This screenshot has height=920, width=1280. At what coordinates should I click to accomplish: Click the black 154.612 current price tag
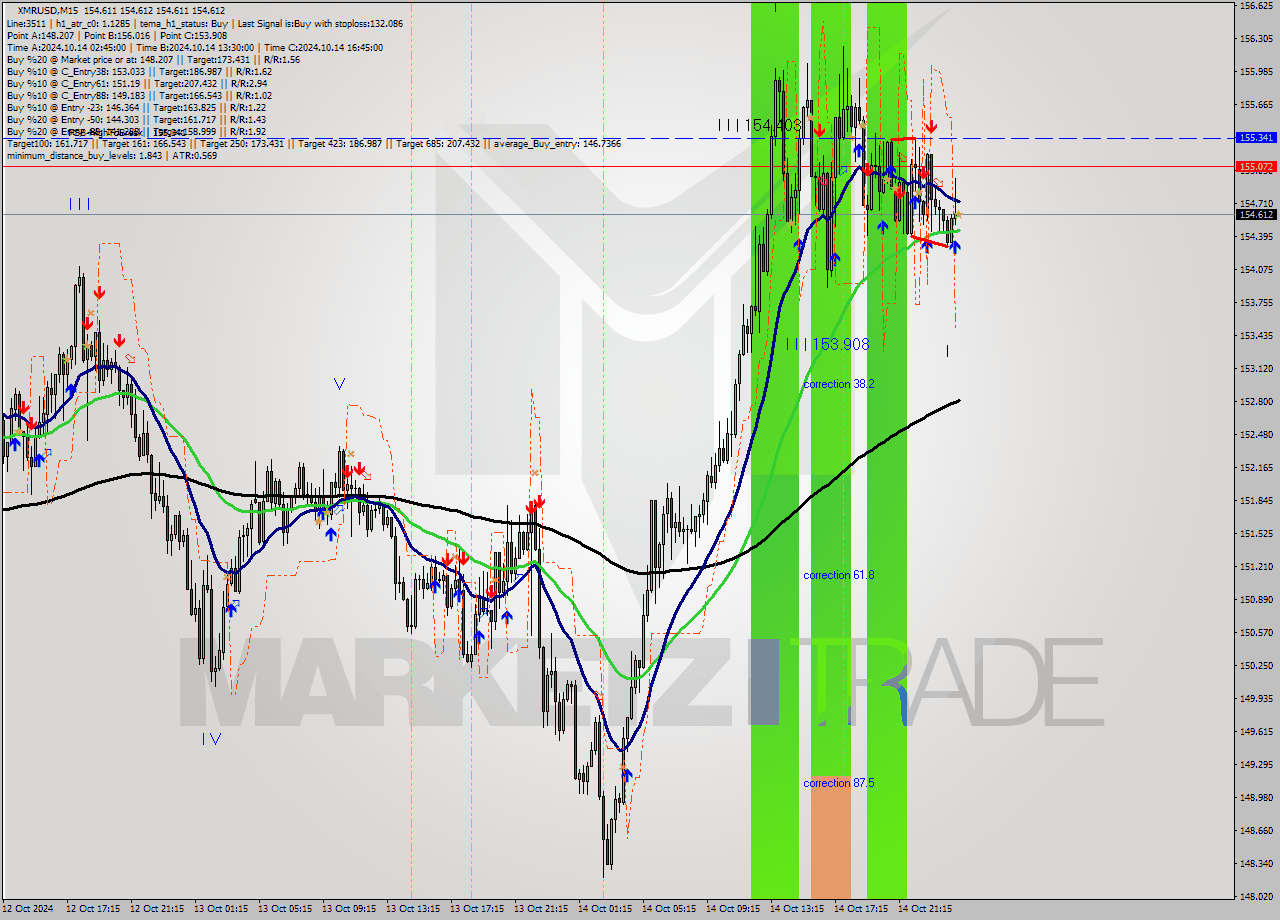(x=1256, y=214)
